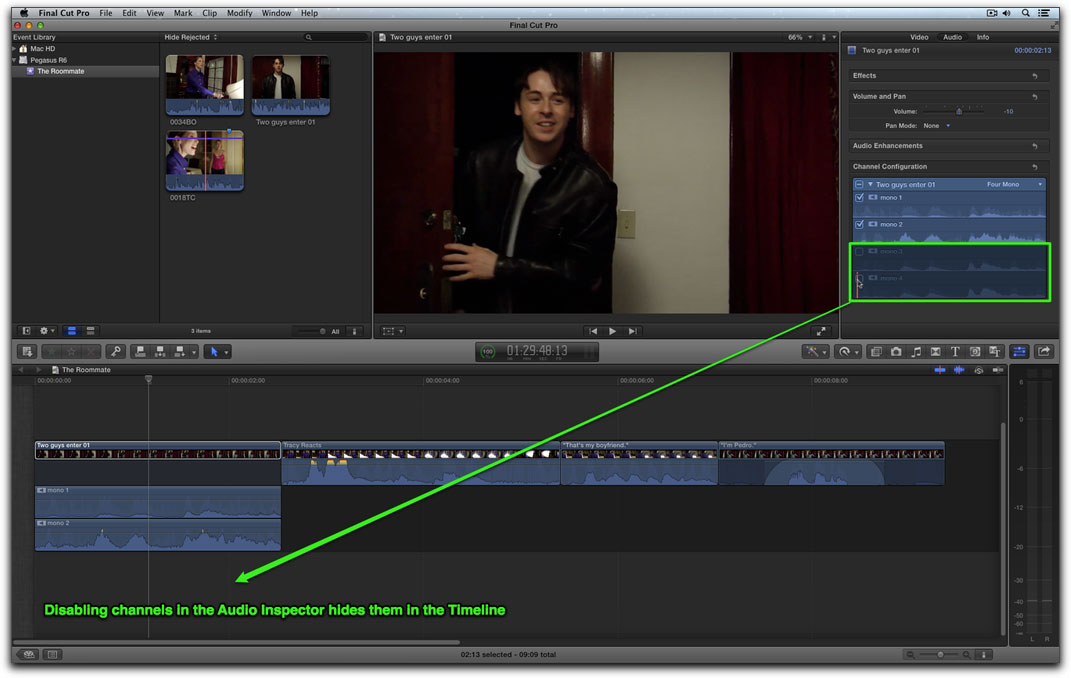This screenshot has width=1071, height=678.
Task: Open the Music and Sound browser
Action: pyautogui.click(x=916, y=352)
